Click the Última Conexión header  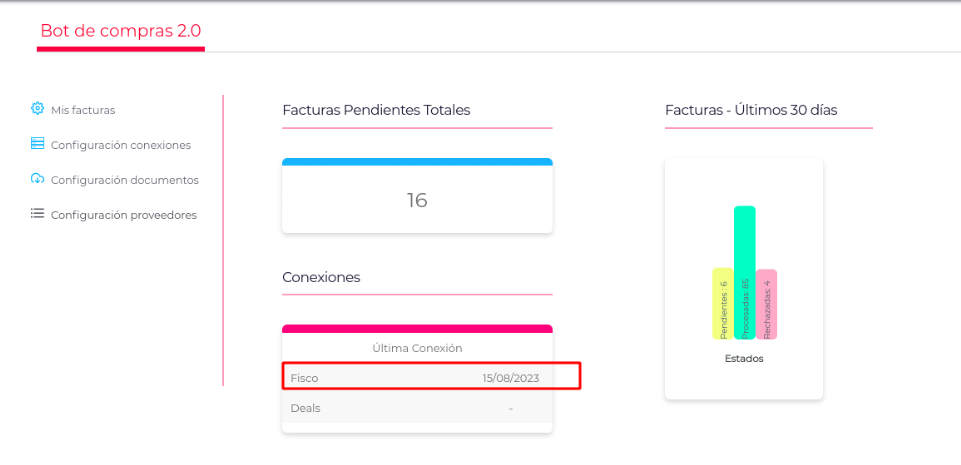[x=417, y=348]
